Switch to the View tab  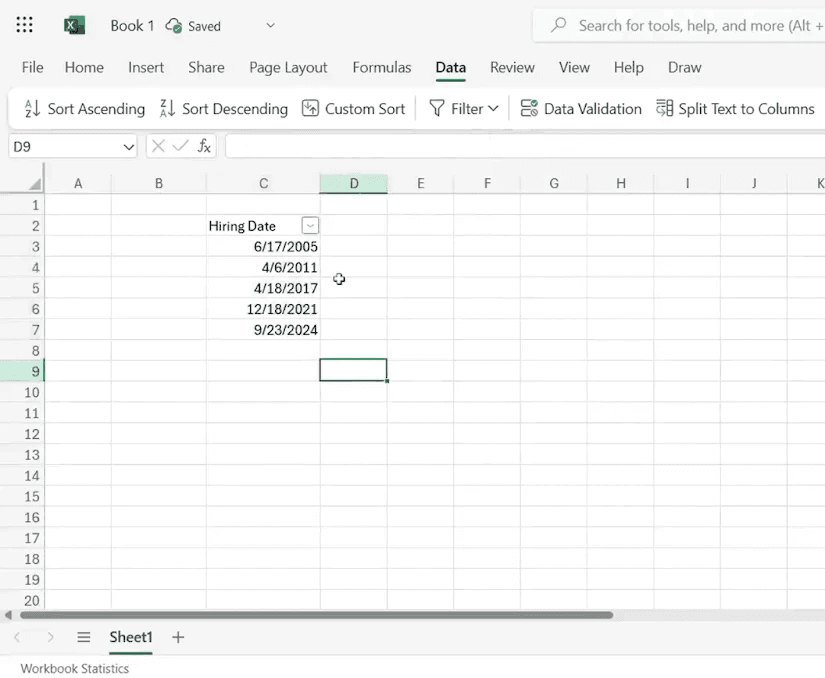click(x=574, y=67)
